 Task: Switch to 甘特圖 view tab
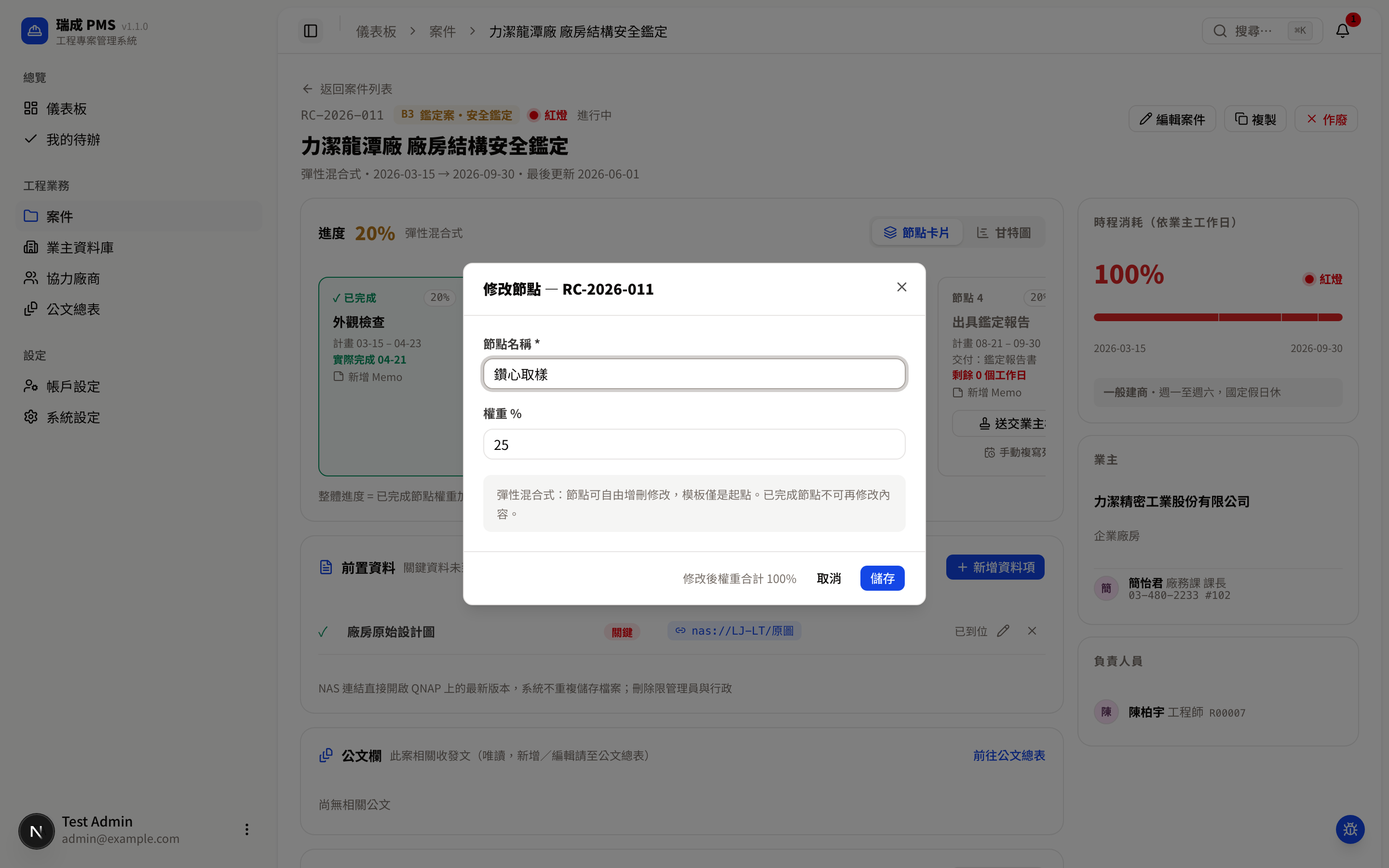(x=1003, y=232)
